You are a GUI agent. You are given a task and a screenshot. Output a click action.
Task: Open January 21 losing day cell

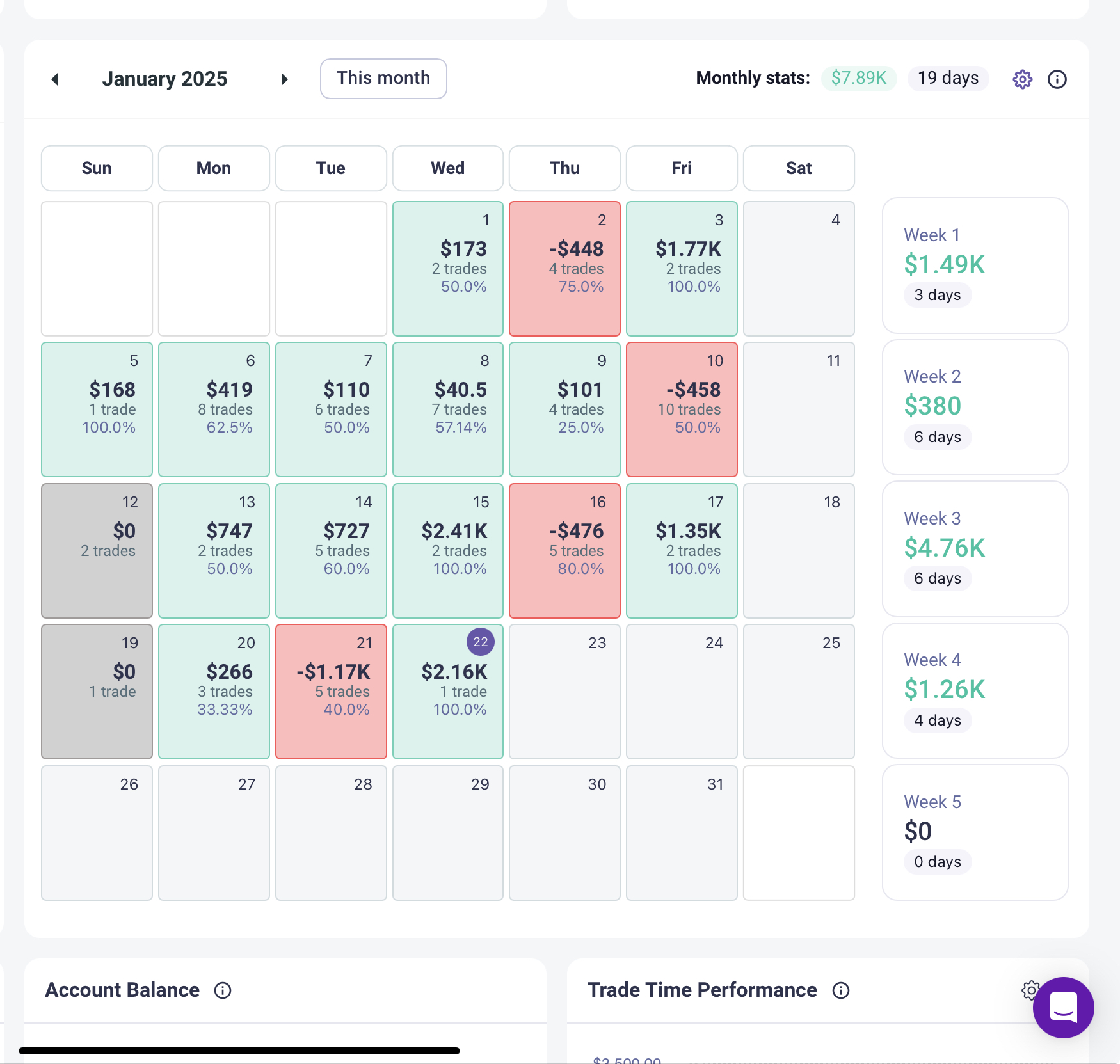coord(331,691)
